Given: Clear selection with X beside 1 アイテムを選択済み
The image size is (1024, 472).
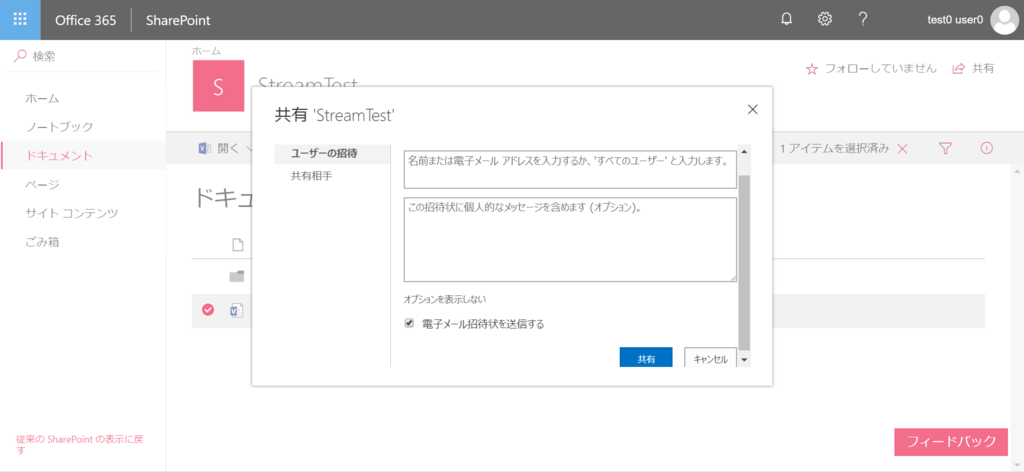Looking at the screenshot, I should [903, 149].
